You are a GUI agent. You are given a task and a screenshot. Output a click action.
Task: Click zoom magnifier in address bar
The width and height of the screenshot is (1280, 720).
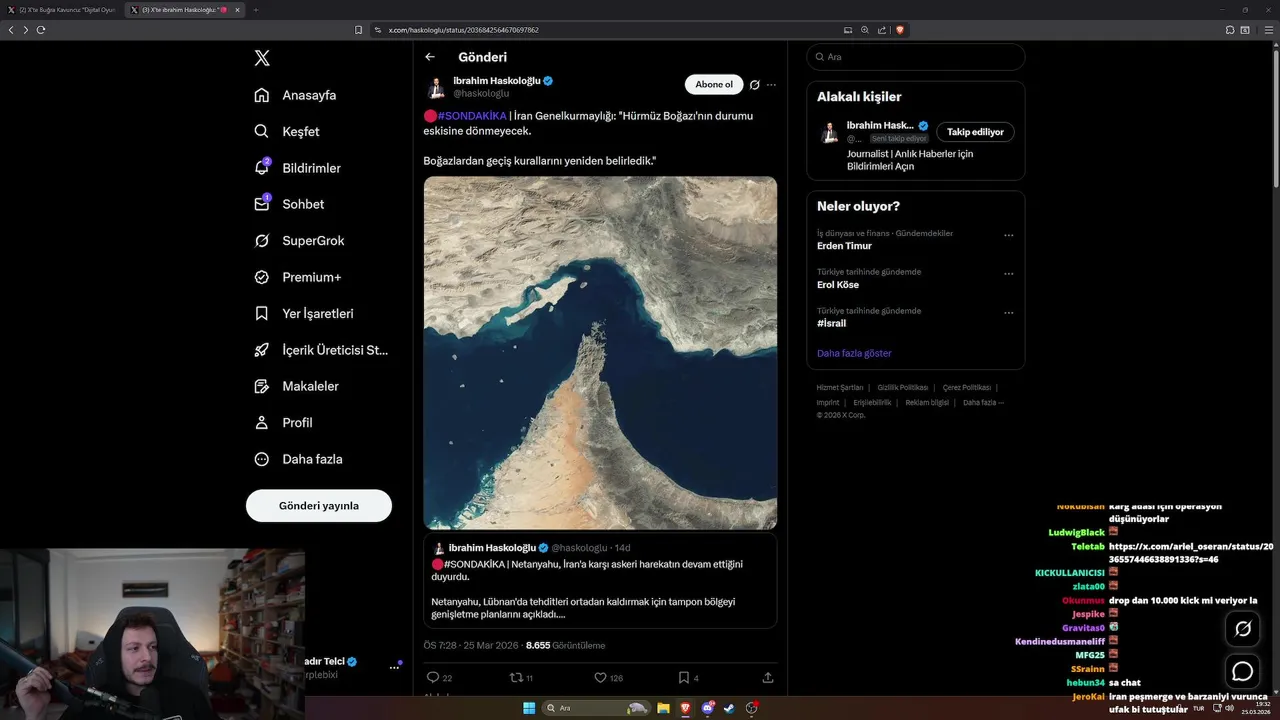click(865, 30)
